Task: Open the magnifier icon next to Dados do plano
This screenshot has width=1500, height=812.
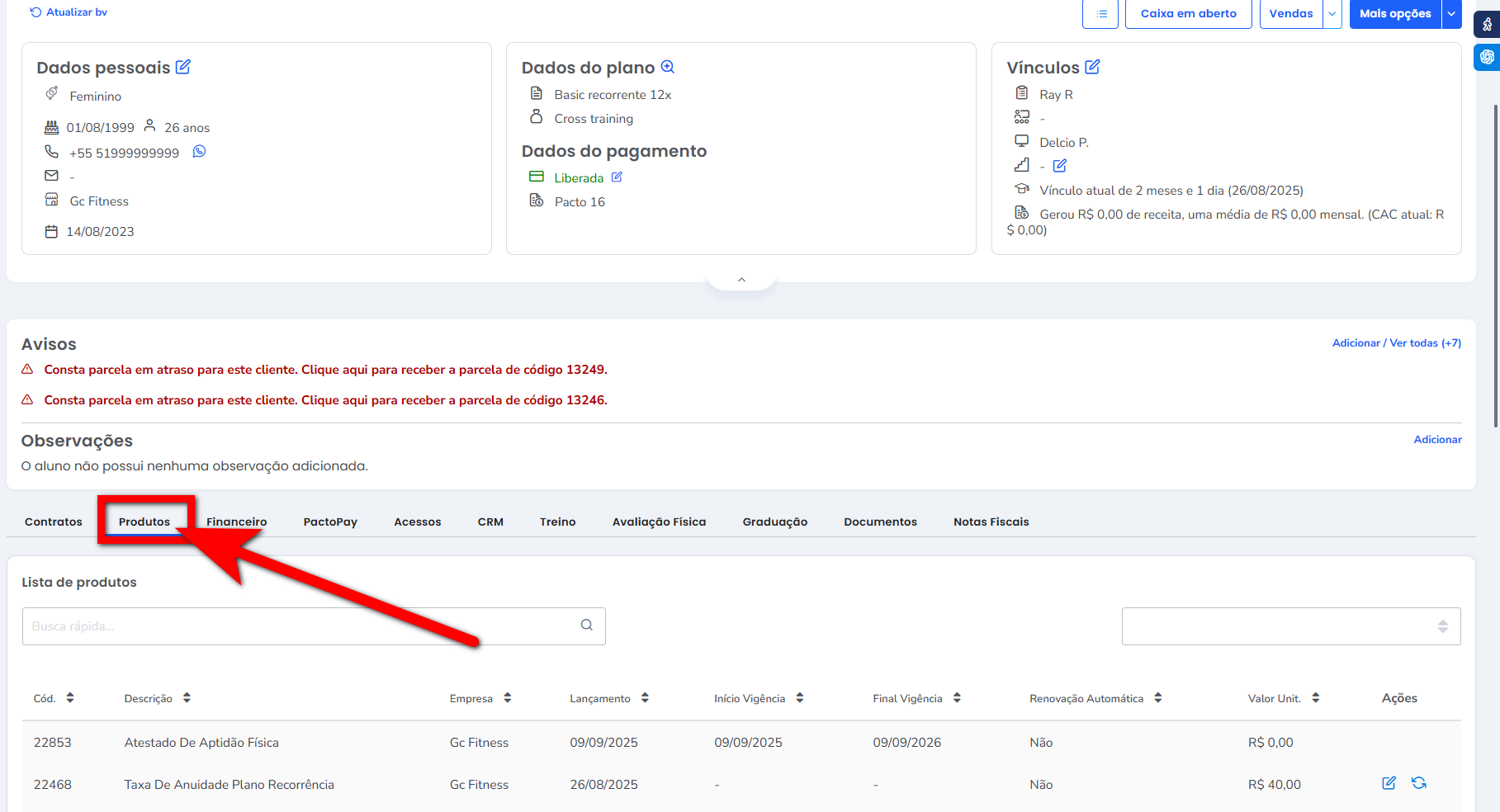Action: 668,67
